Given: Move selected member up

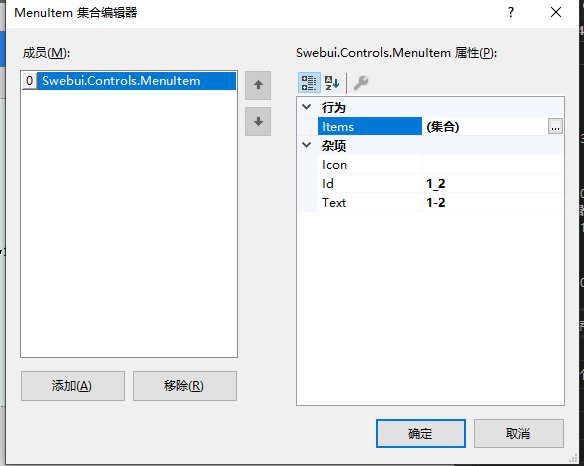Looking at the screenshot, I should click(258, 85).
